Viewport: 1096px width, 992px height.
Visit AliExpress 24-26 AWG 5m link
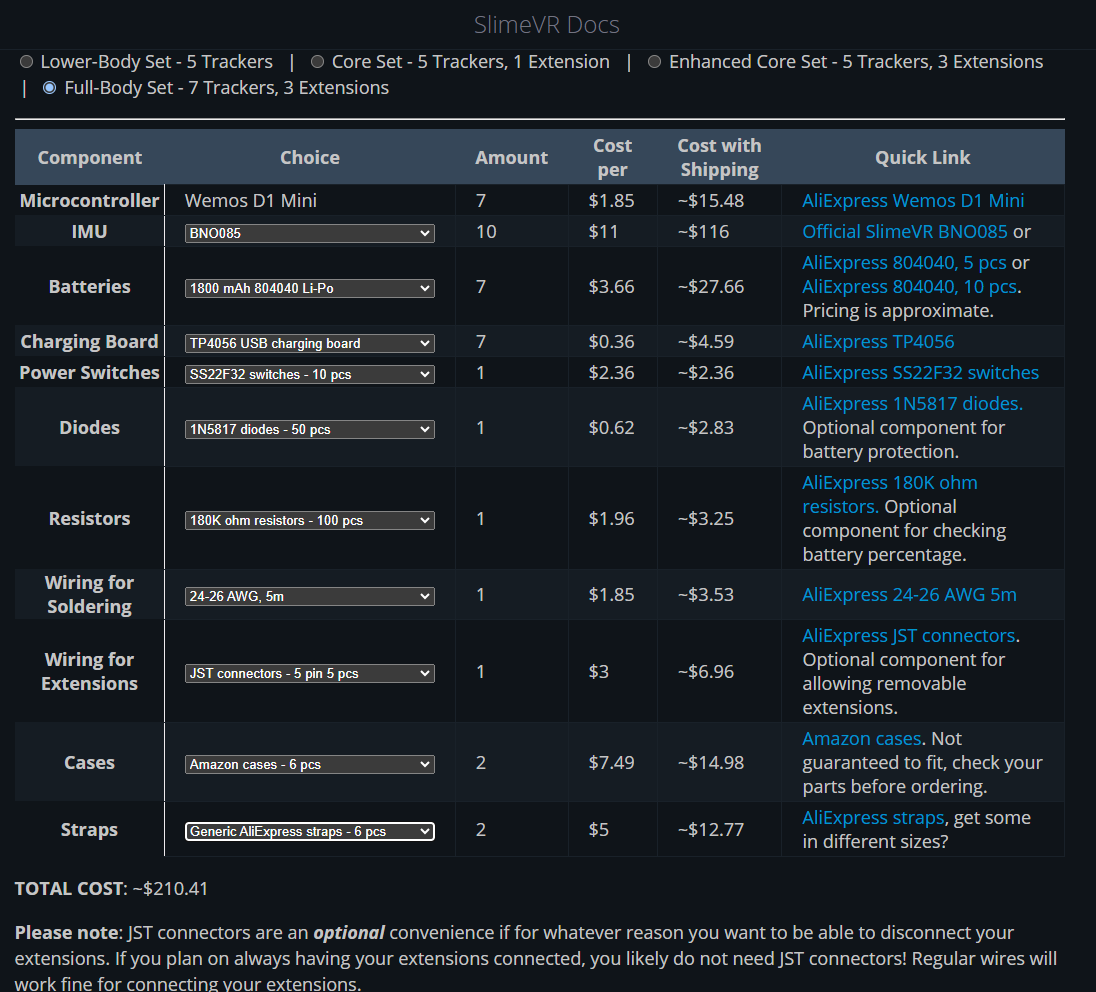pos(909,595)
